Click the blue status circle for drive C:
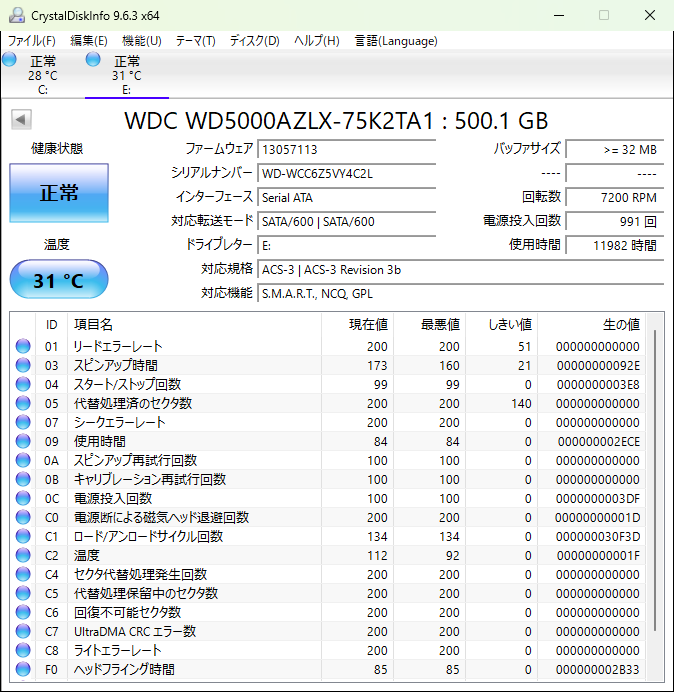This screenshot has width=674, height=692. tap(9, 59)
